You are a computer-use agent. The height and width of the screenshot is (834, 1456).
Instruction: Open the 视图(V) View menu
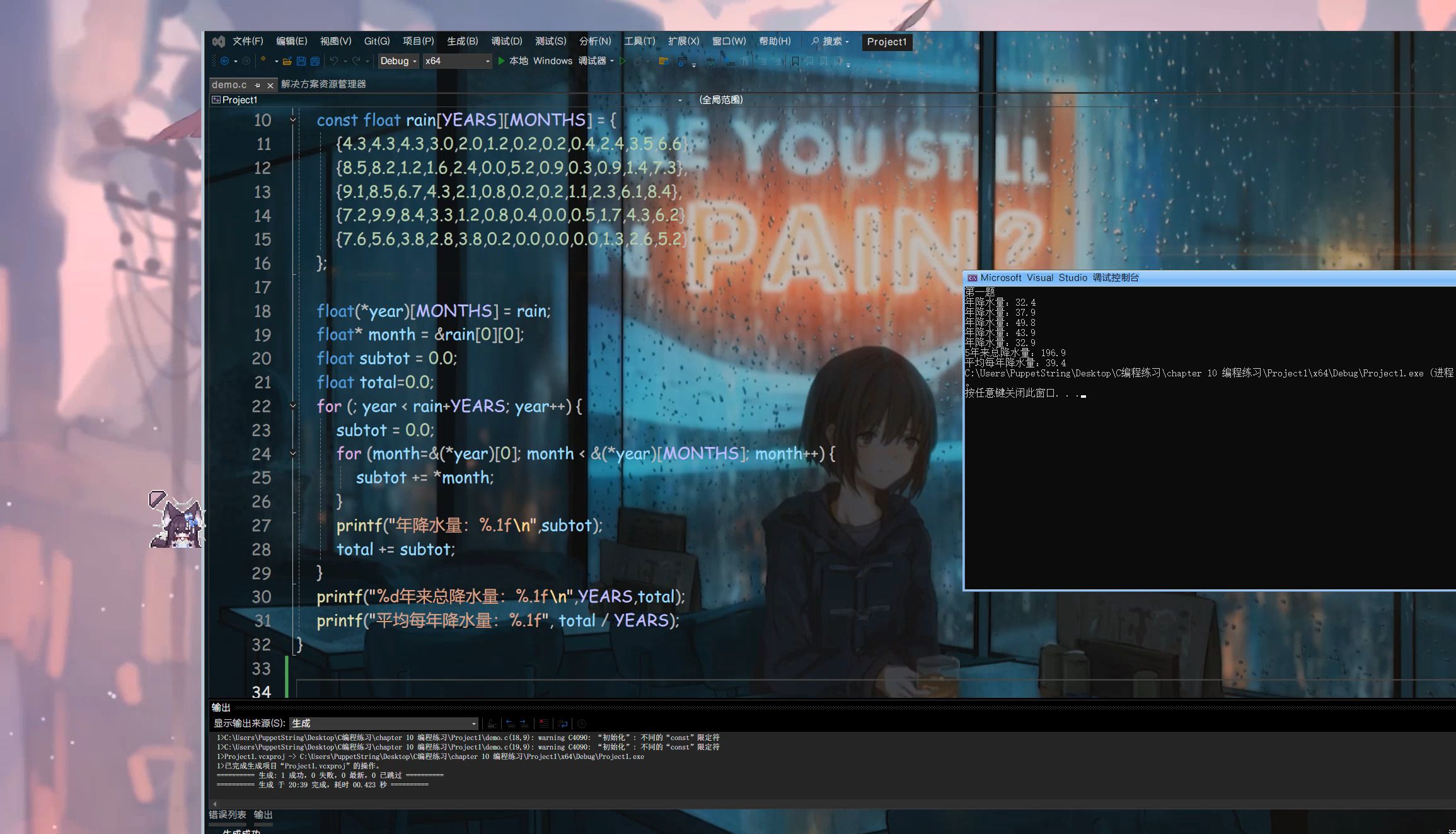pos(335,41)
